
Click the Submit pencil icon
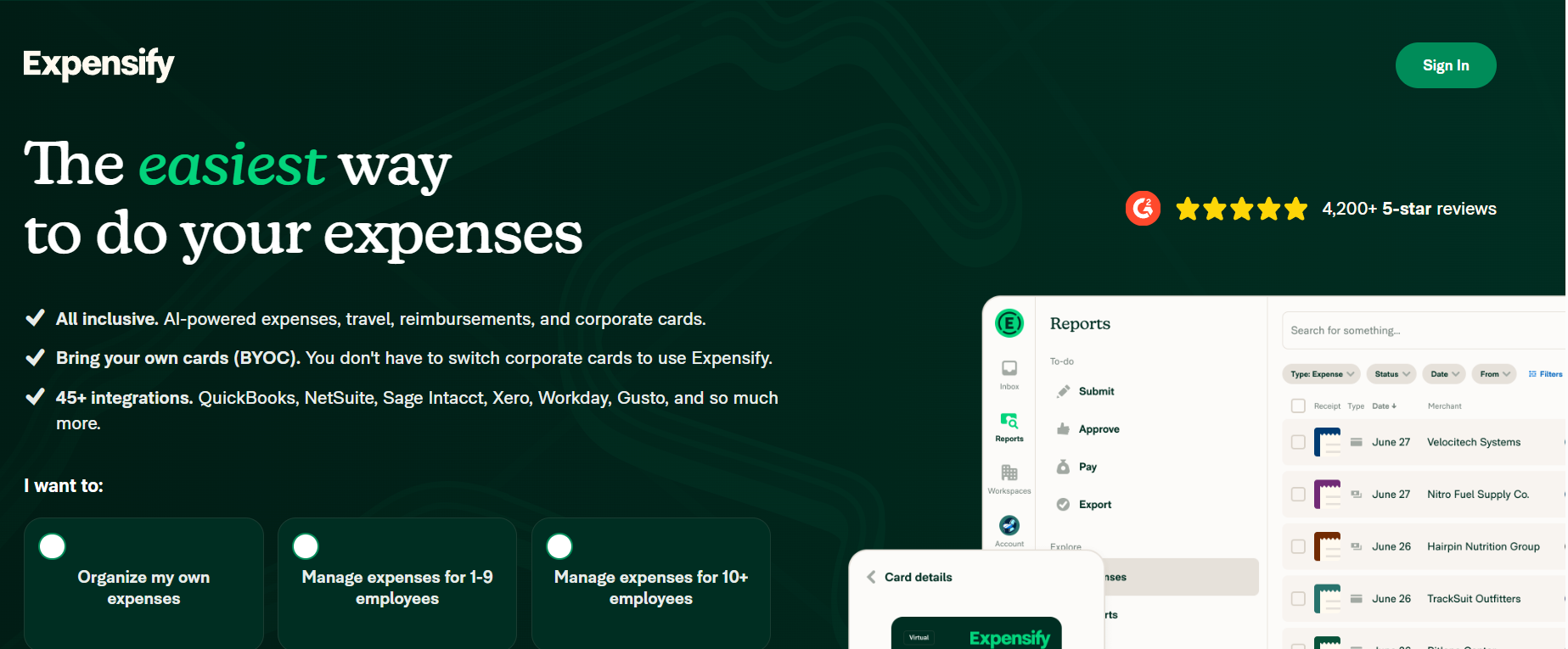click(x=1063, y=391)
